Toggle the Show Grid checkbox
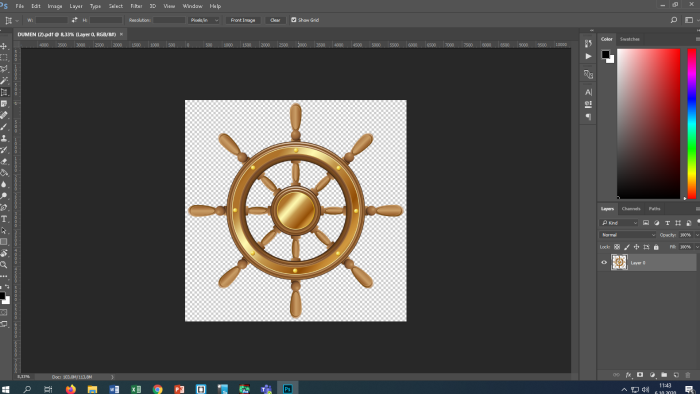 (x=293, y=20)
